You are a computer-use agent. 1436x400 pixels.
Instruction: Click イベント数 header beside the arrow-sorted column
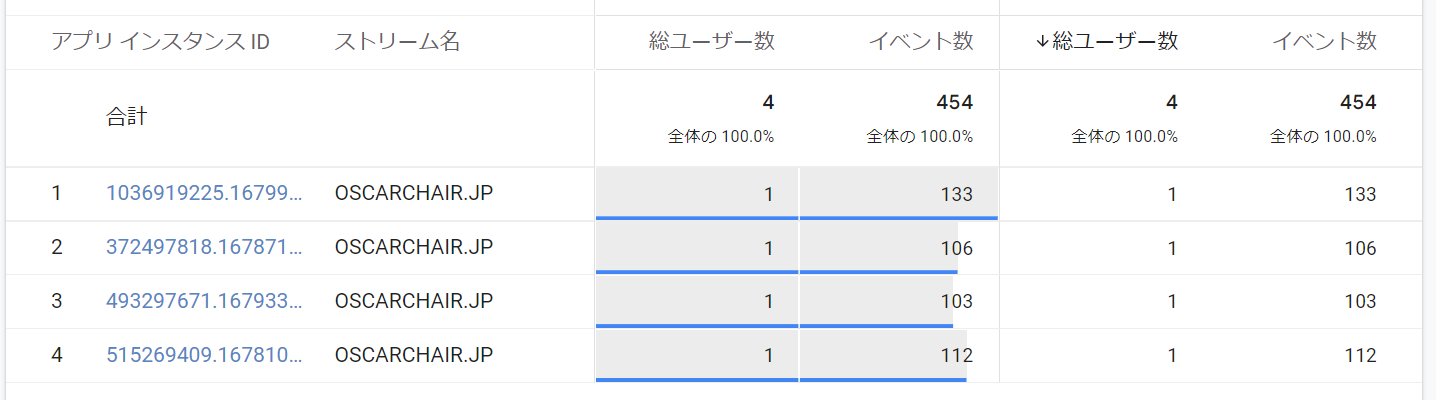pos(1324,42)
